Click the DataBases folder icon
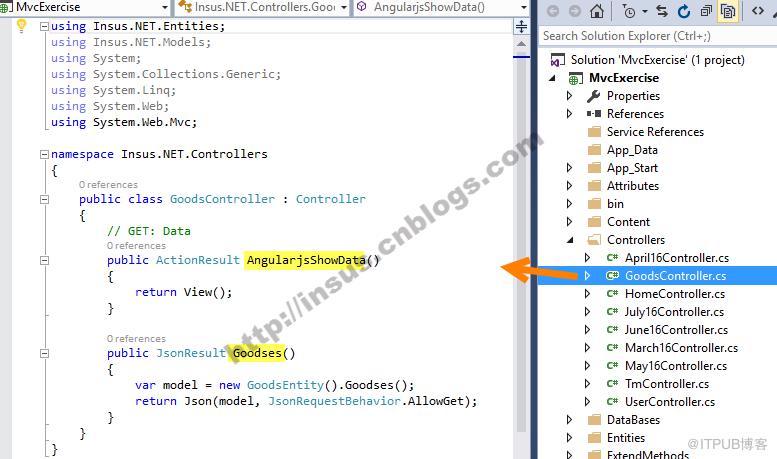The width and height of the screenshot is (777, 459). pos(594,420)
